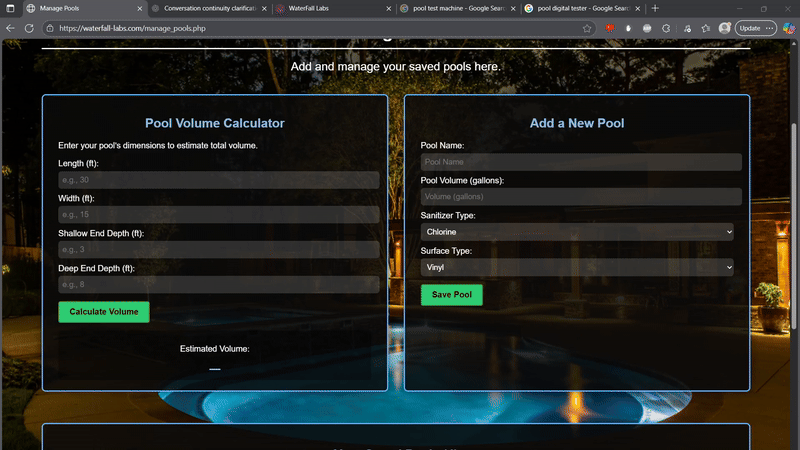Click the Deep End Depth input field
Screen dimensions: 800x450
pyautogui.click(x=218, y=285)
